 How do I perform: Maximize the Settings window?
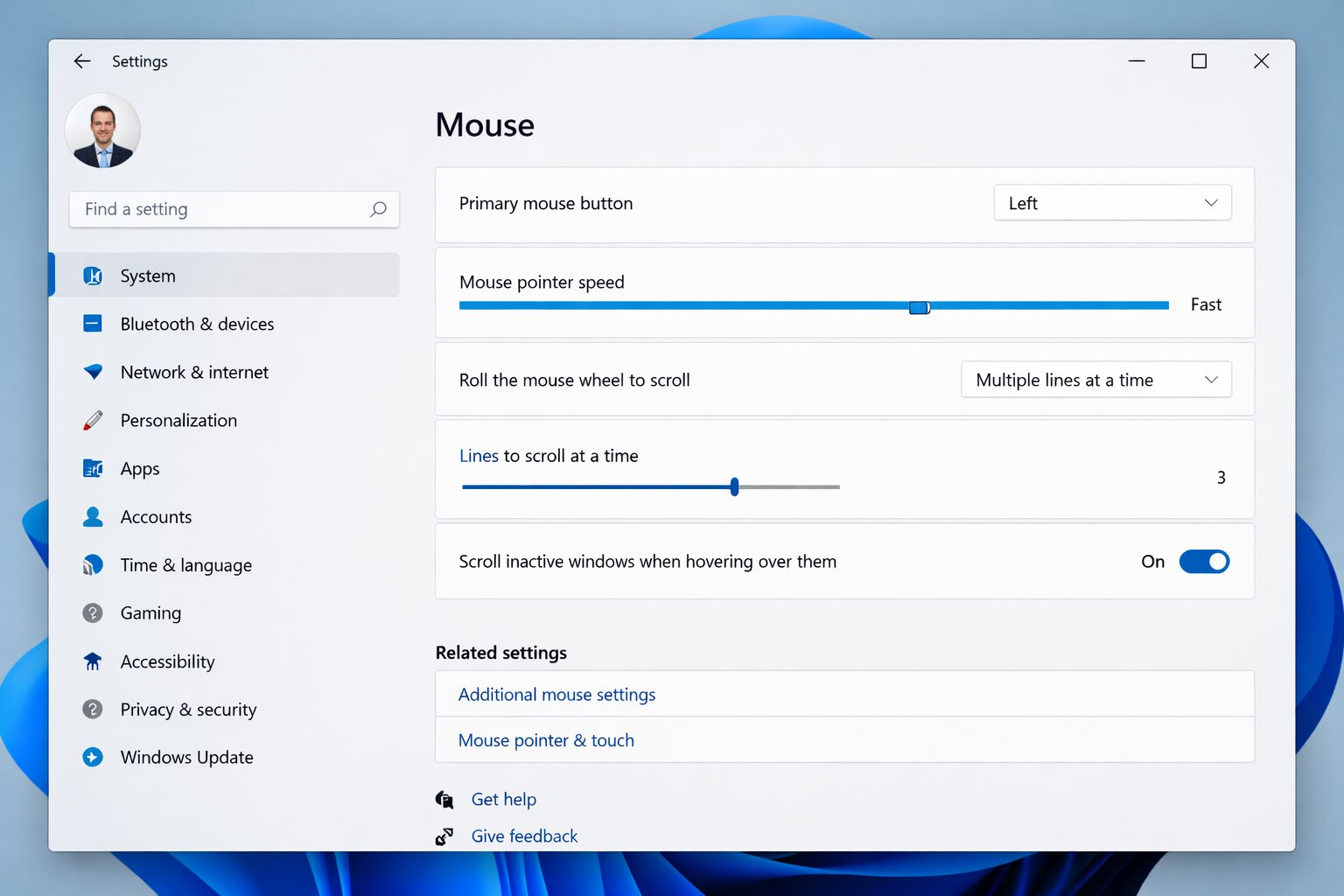pyautogui.click(x=1199, y=61)
